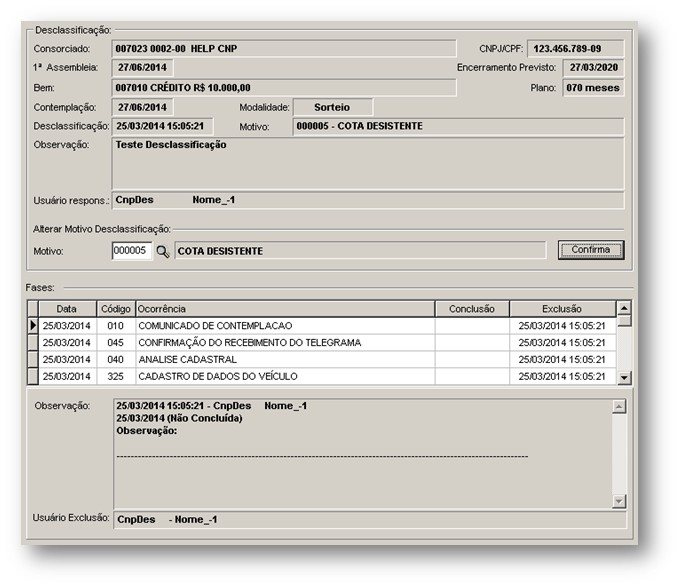Click the Fases table scroll down arrow
This screenshot has height=587, width=680.
624,378
